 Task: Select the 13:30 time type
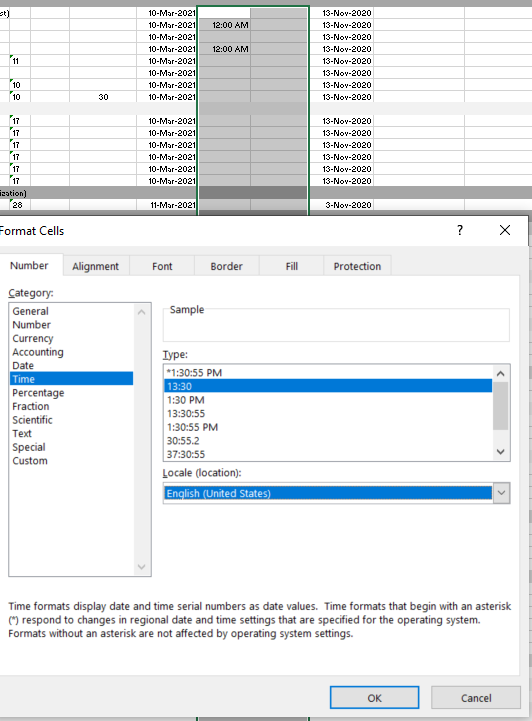[x=328, y=386]
